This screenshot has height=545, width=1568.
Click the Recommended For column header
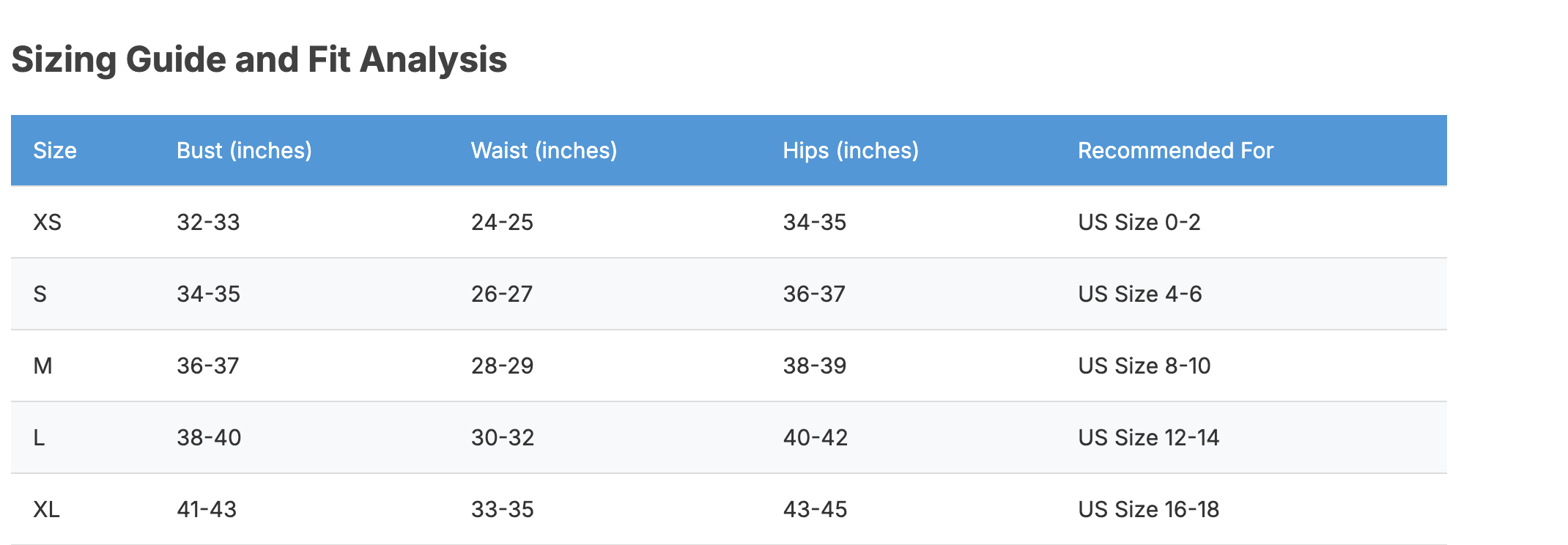click(1175, 151)
